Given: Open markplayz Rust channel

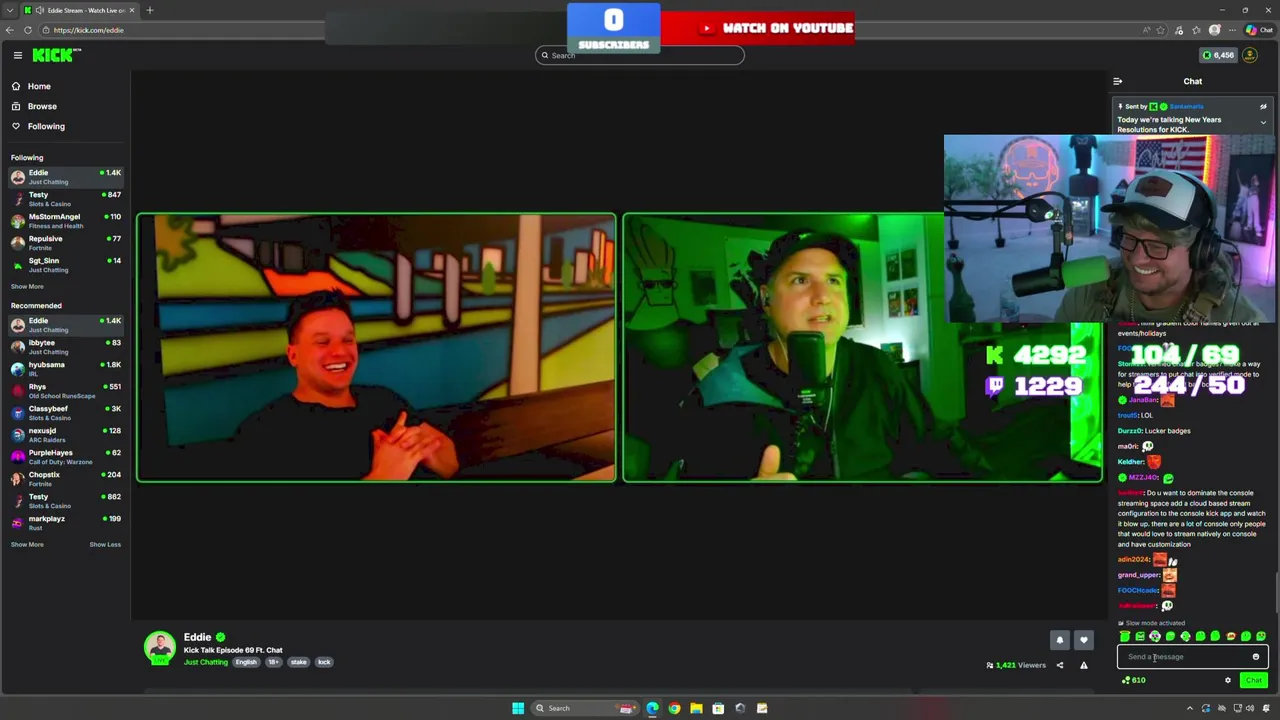Looking at the screenshot, I should (x=65, y=523).
